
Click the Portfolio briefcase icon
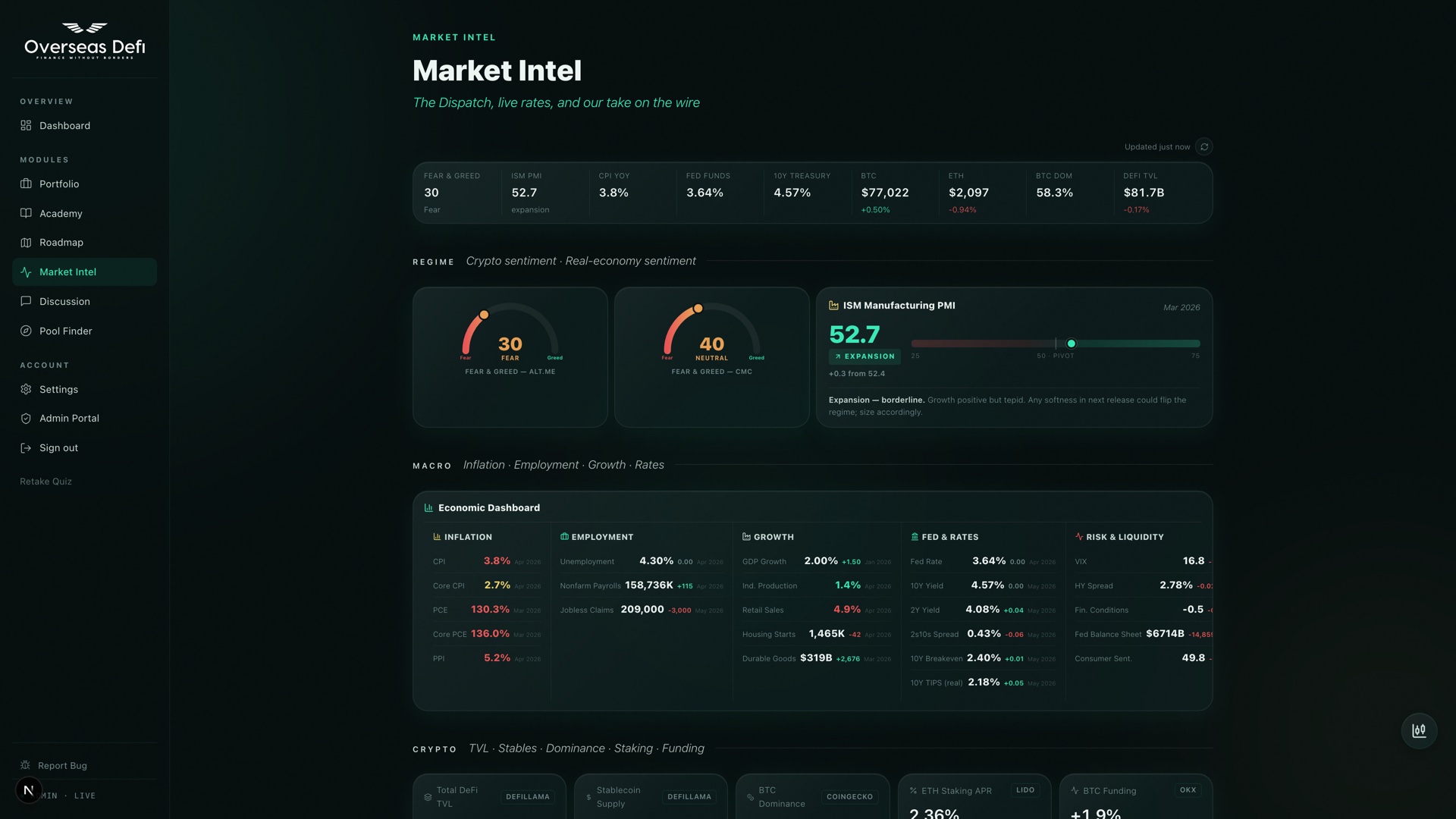(26, 184)
